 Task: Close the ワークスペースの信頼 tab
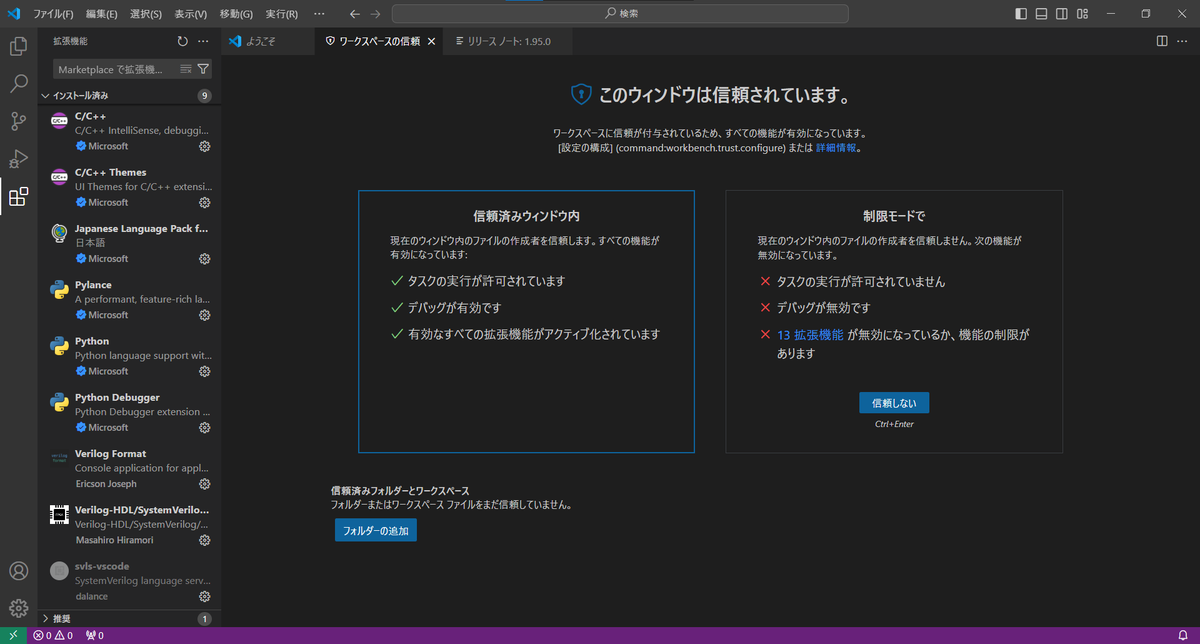pyautogui.click(x=431, y=41)
